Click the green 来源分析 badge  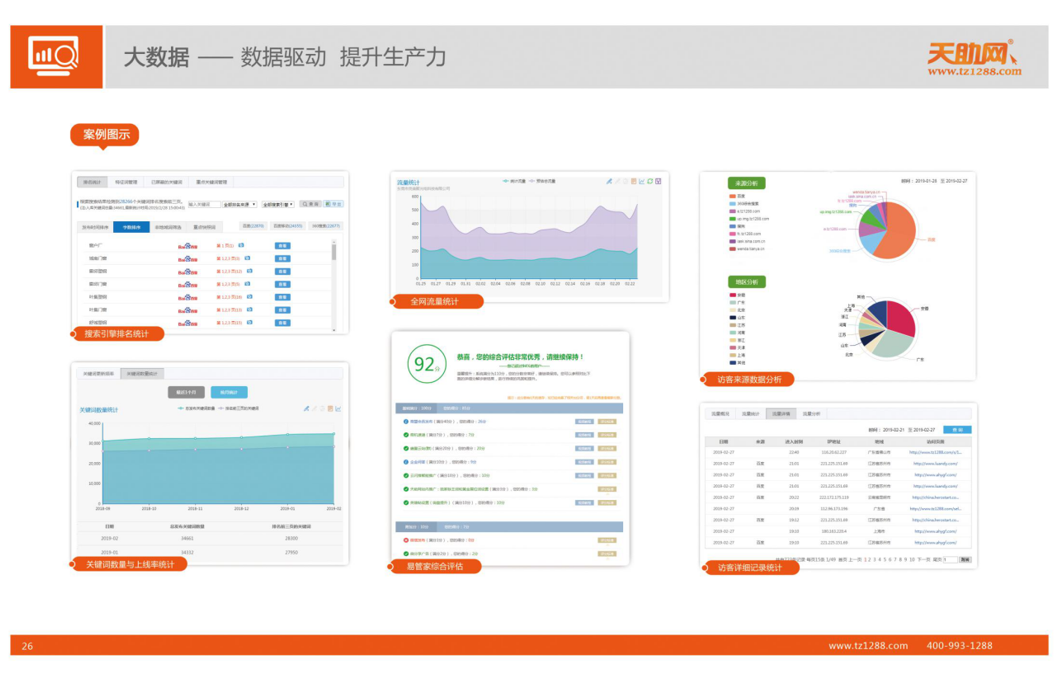point(746,184)
